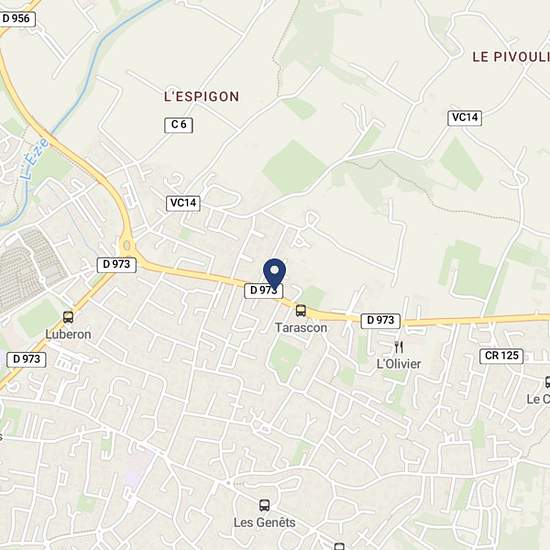Click the VC14 shield near Le Pivoulier
550x550 pixels.
click(465, 118)
